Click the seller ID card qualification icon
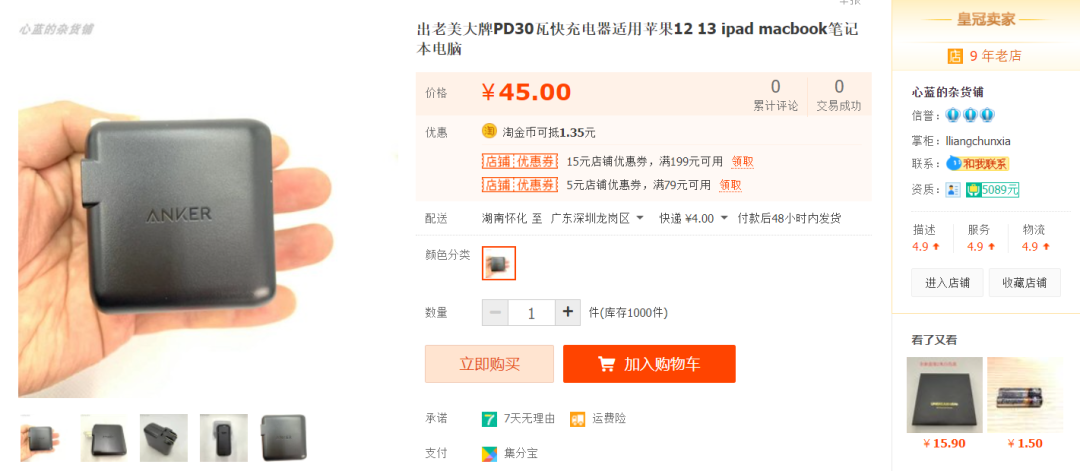 [953, 189]
